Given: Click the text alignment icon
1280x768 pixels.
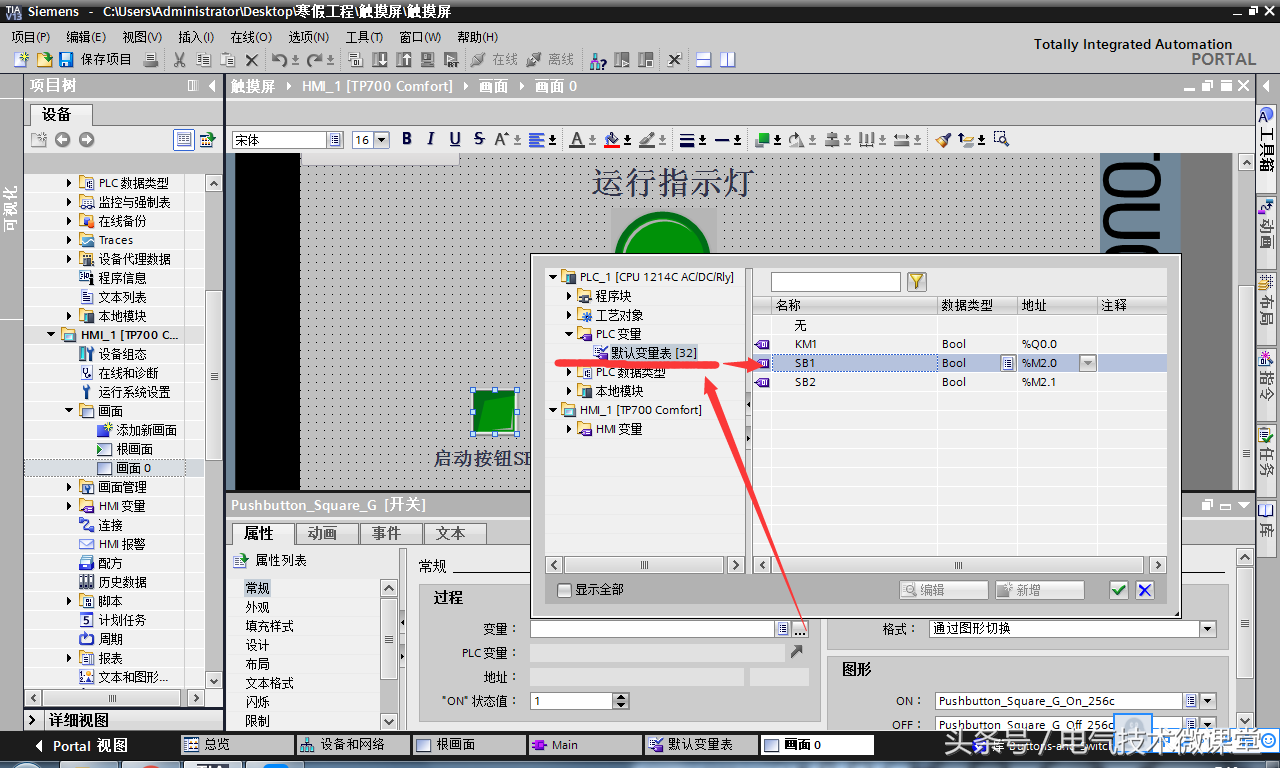Looking at the screenshot, I should click(538, 139).
